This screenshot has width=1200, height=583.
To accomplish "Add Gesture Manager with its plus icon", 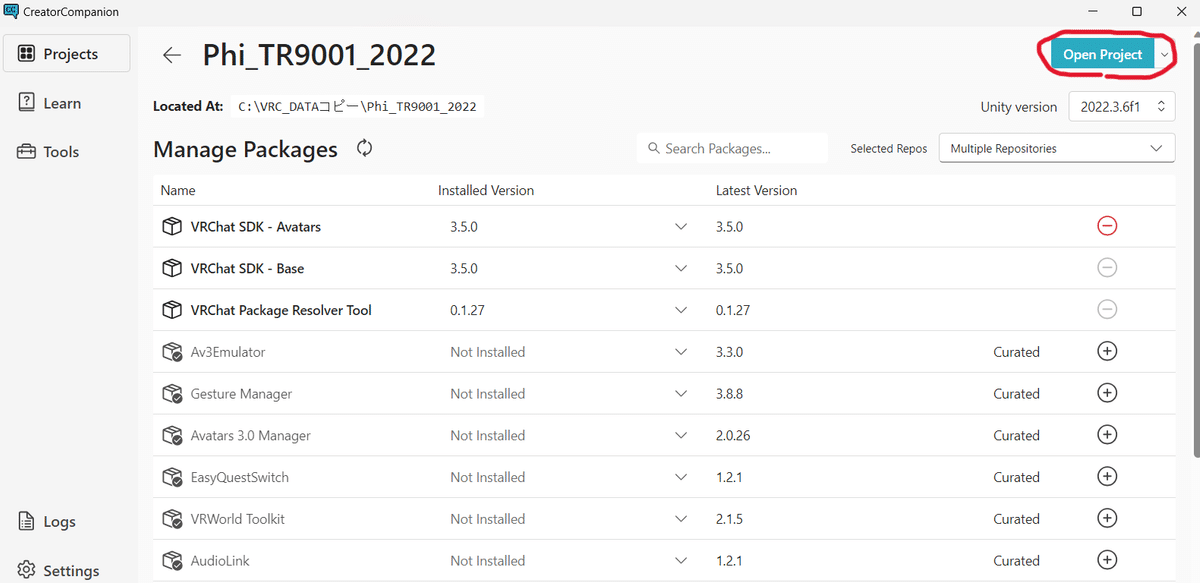I will point(1107,393).
